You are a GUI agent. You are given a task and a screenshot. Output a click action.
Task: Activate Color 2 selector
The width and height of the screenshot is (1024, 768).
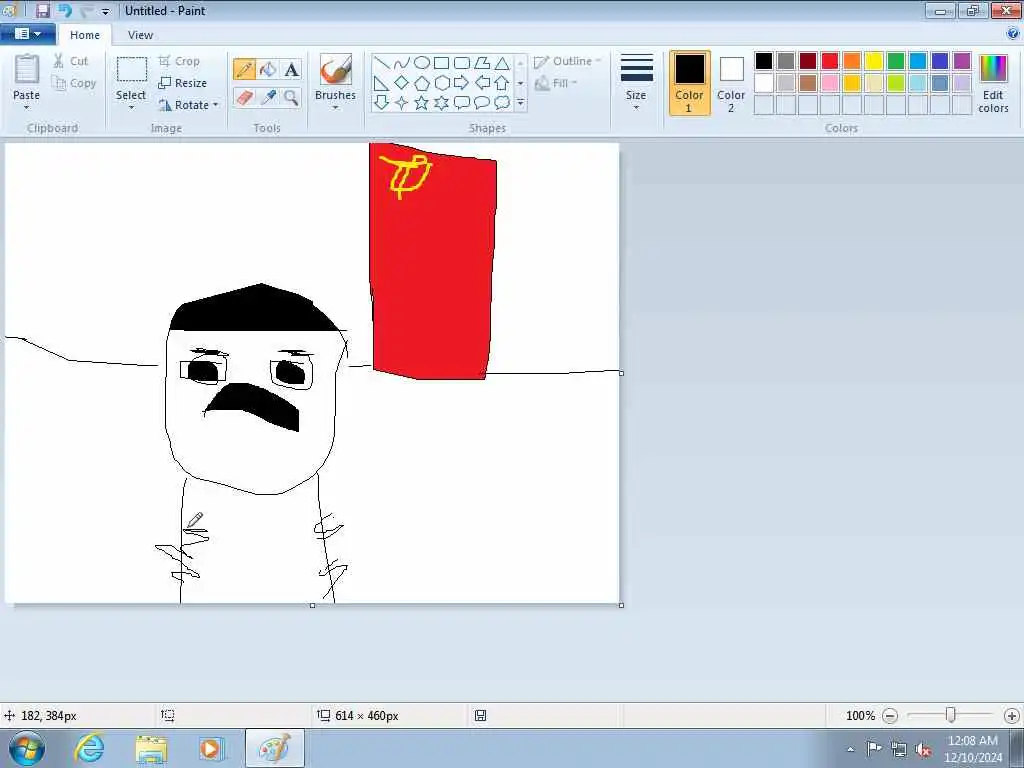click(731, 83)
